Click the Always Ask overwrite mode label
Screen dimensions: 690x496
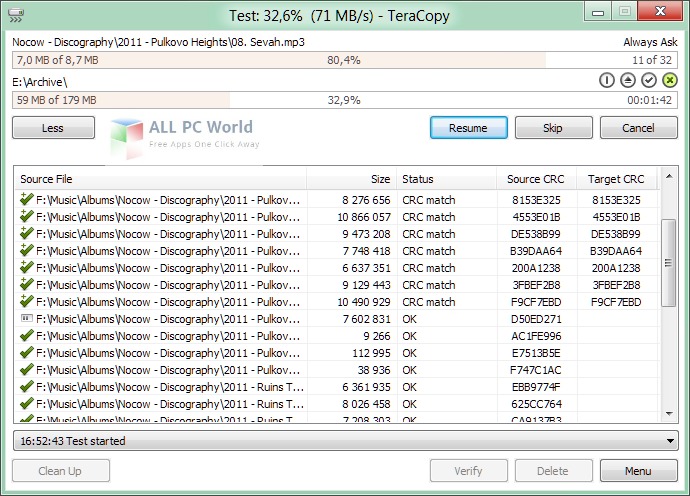(x=650, y=42)
